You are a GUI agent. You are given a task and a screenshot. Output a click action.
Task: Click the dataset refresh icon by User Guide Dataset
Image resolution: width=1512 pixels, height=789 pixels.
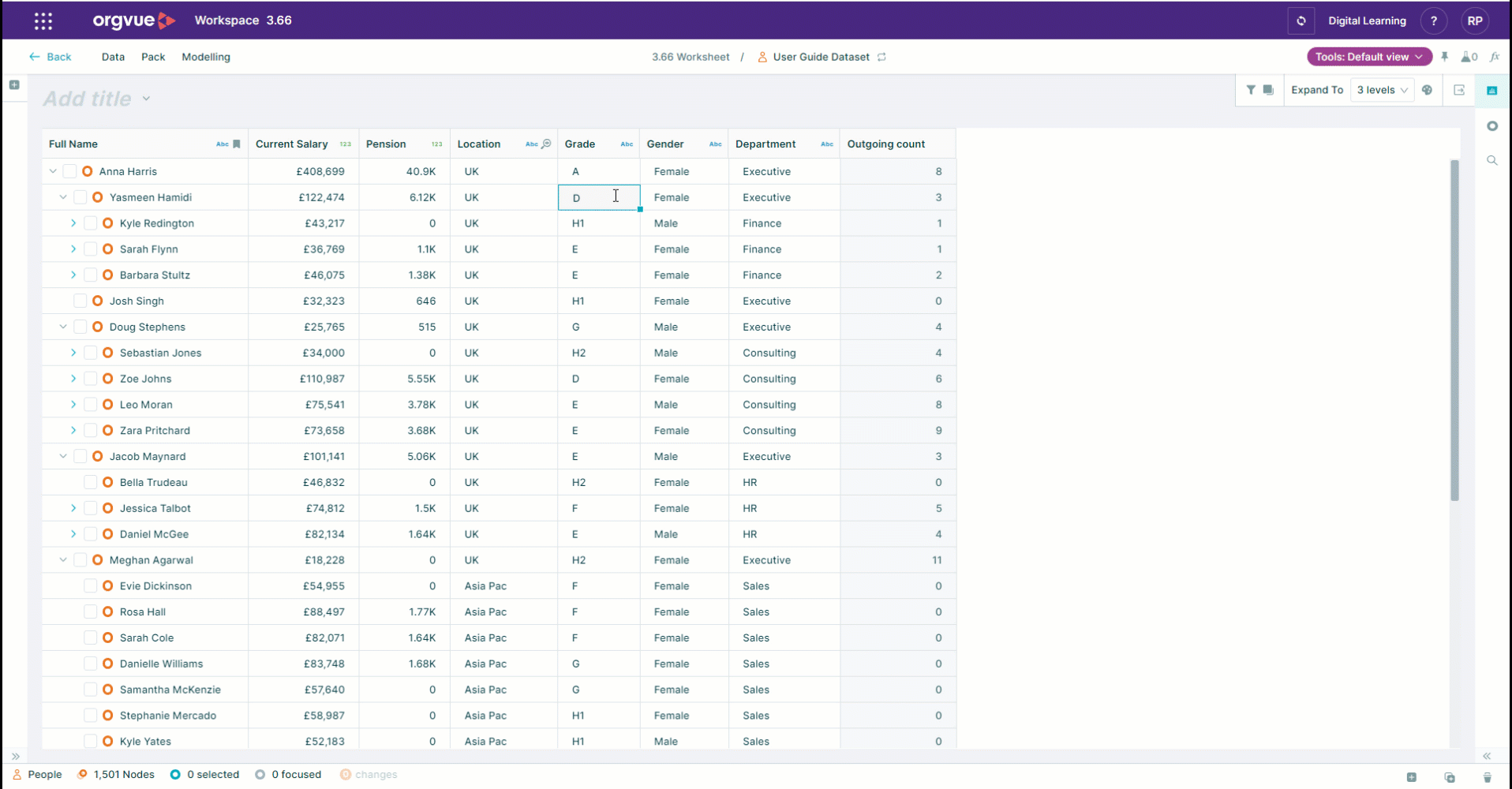click(881, 57)
